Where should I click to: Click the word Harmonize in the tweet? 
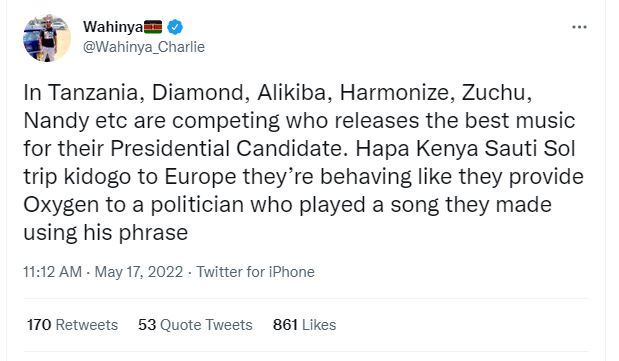point(395,93)
